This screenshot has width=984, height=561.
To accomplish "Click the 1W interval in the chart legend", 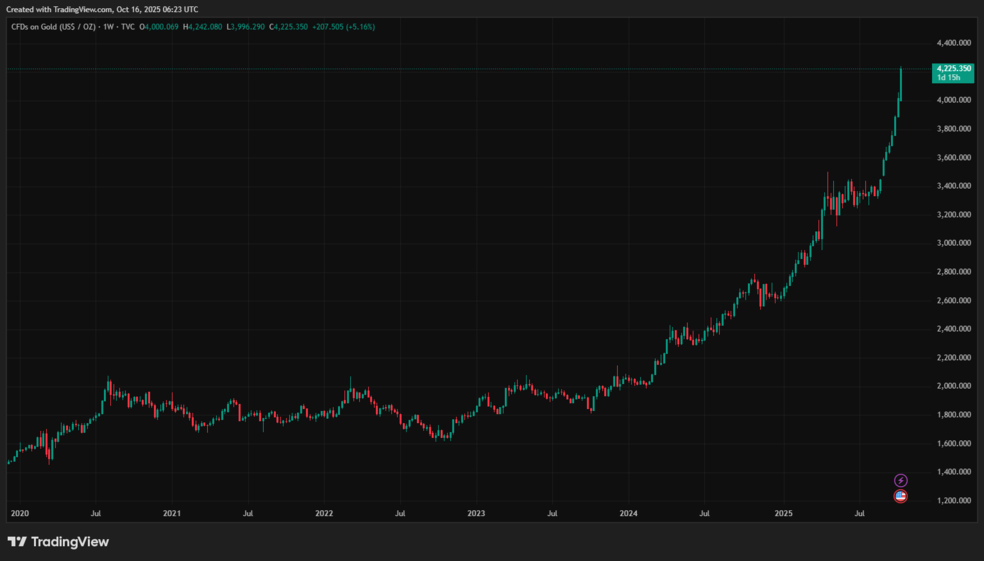I will 109,27.
